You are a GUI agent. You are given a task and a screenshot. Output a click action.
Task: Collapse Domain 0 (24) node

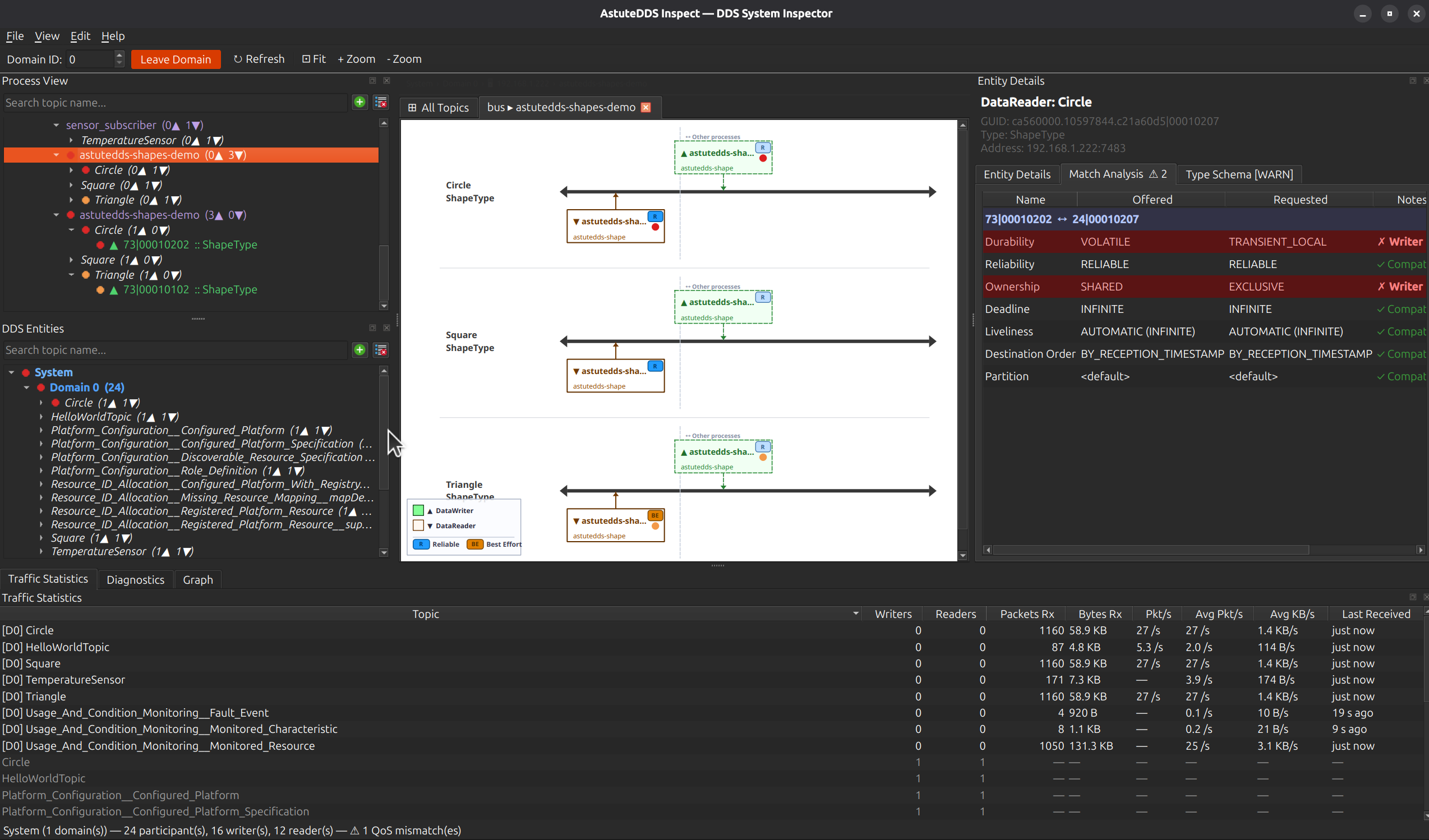(27, 387)
